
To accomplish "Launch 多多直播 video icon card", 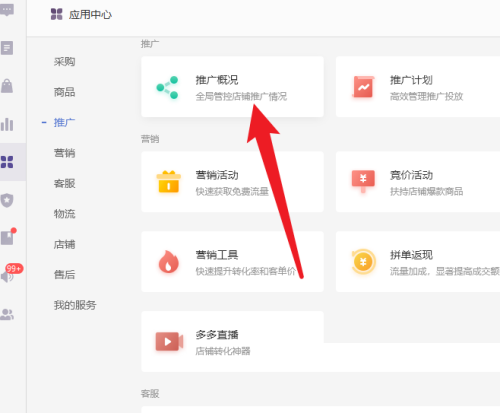I will (x=232, y=342).
